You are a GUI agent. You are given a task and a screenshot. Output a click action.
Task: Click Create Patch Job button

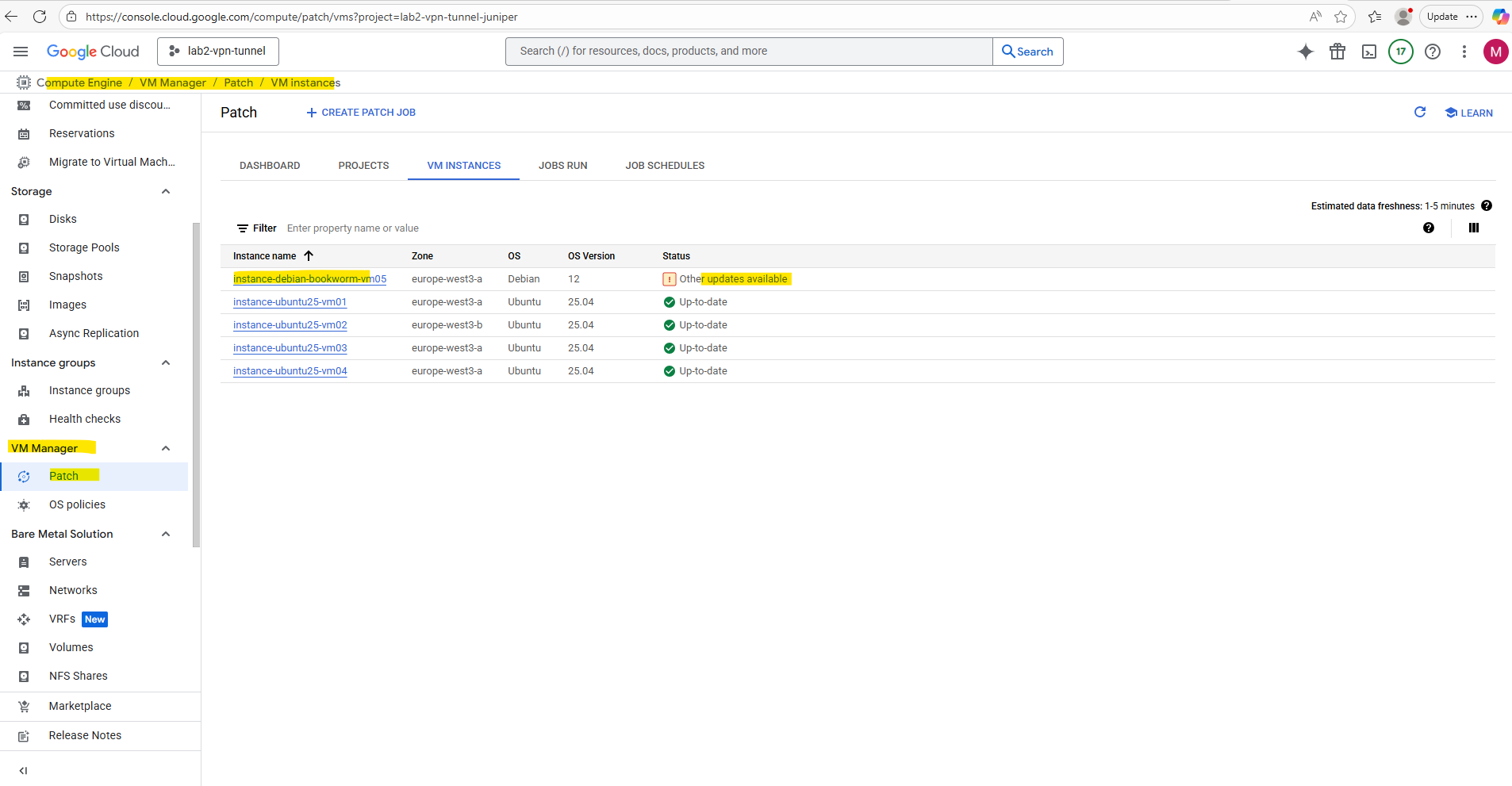(x=361, y=113)
